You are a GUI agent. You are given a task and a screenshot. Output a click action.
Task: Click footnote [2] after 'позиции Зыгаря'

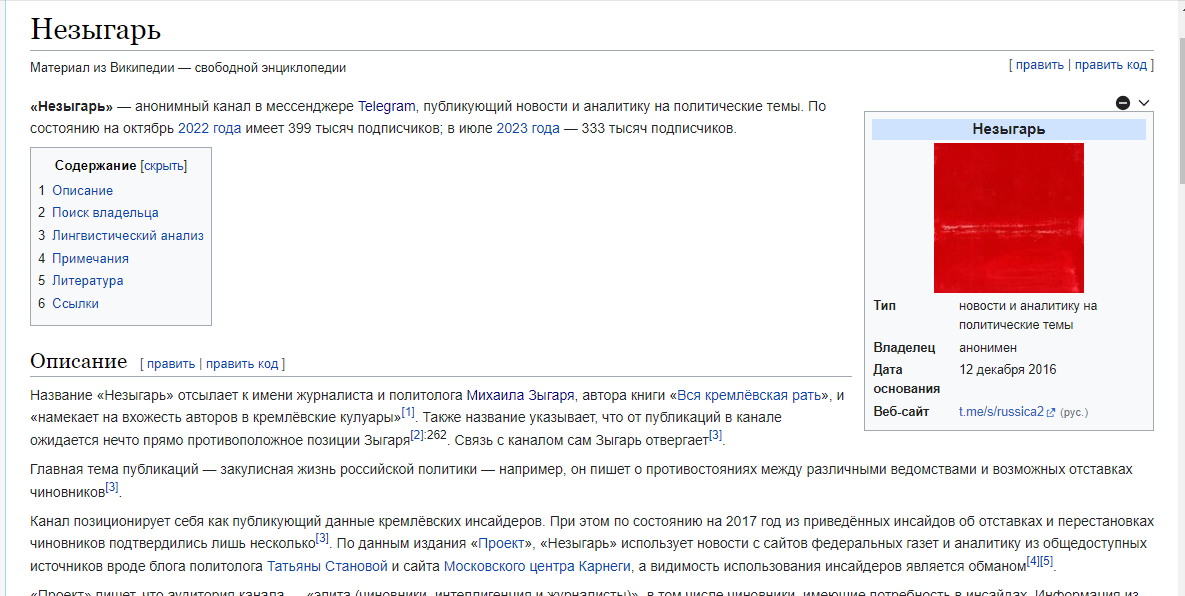(x=417, y=435)
